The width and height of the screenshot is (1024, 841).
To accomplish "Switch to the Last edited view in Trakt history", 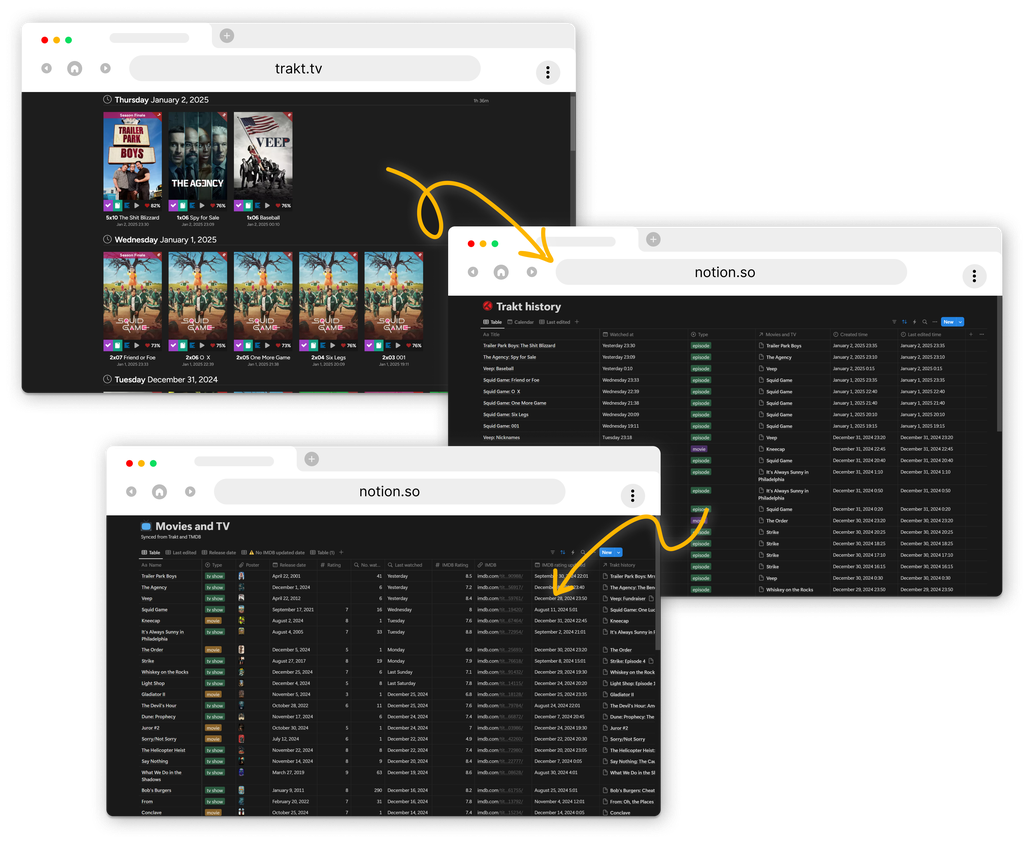I will pyautogui.click(x=554, y=322).
